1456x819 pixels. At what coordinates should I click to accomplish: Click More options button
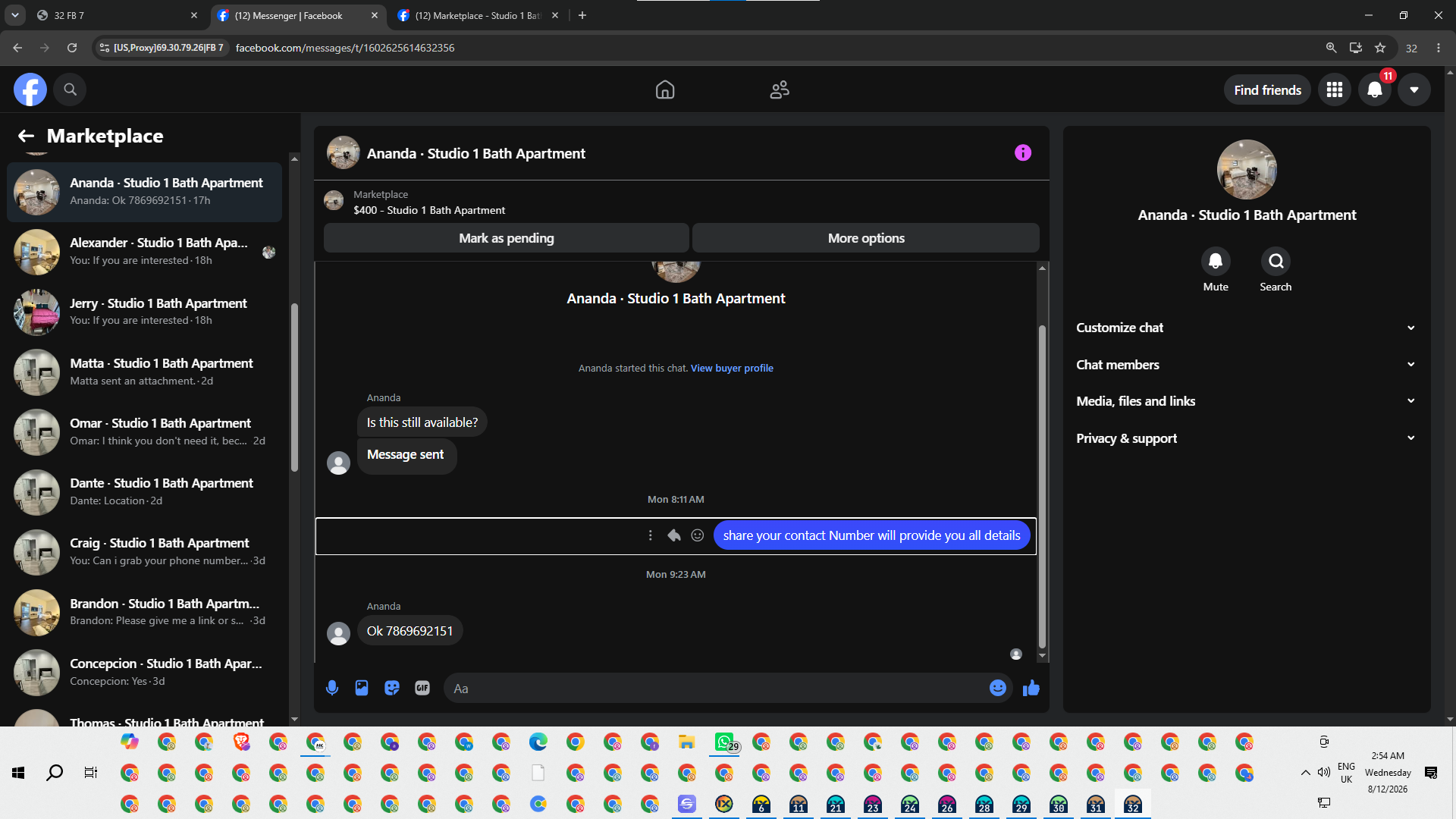pyautogui.click(x=866, y=238)
